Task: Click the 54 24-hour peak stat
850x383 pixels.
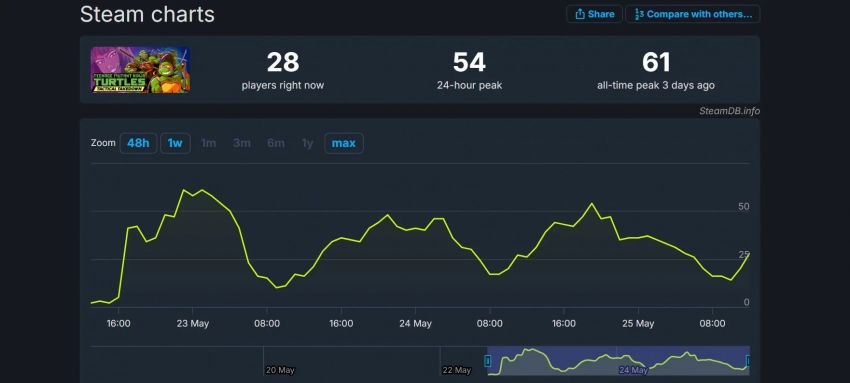Action: coord(469,70)
